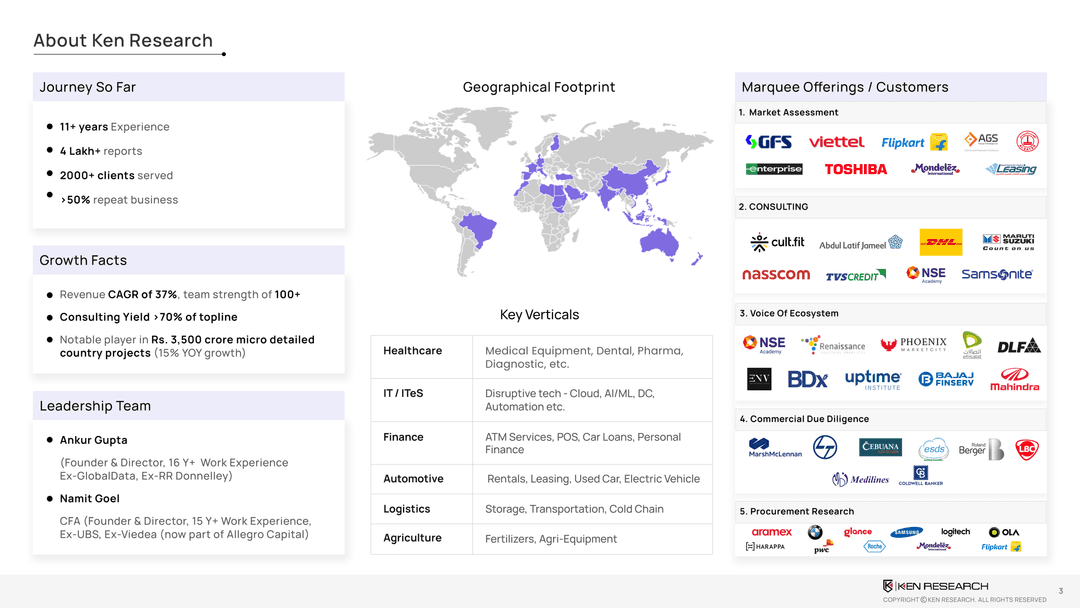Image resolution: width=1080 pixels, height=608 pixels.
Task: Click the Commercial Due Diligence label
Action: [804, 419]
